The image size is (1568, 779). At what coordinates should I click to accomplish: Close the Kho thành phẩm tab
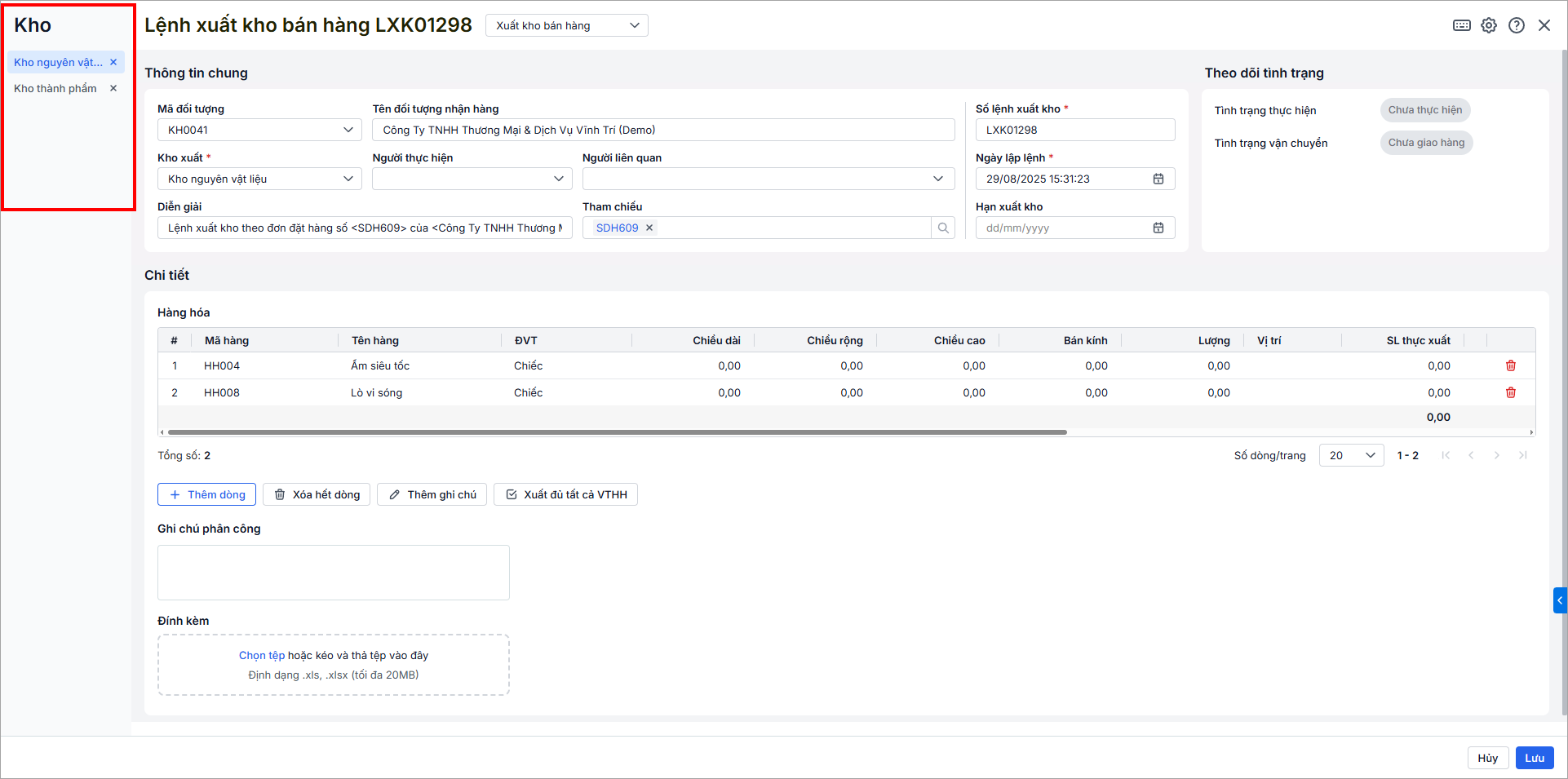tap(113, 88)
